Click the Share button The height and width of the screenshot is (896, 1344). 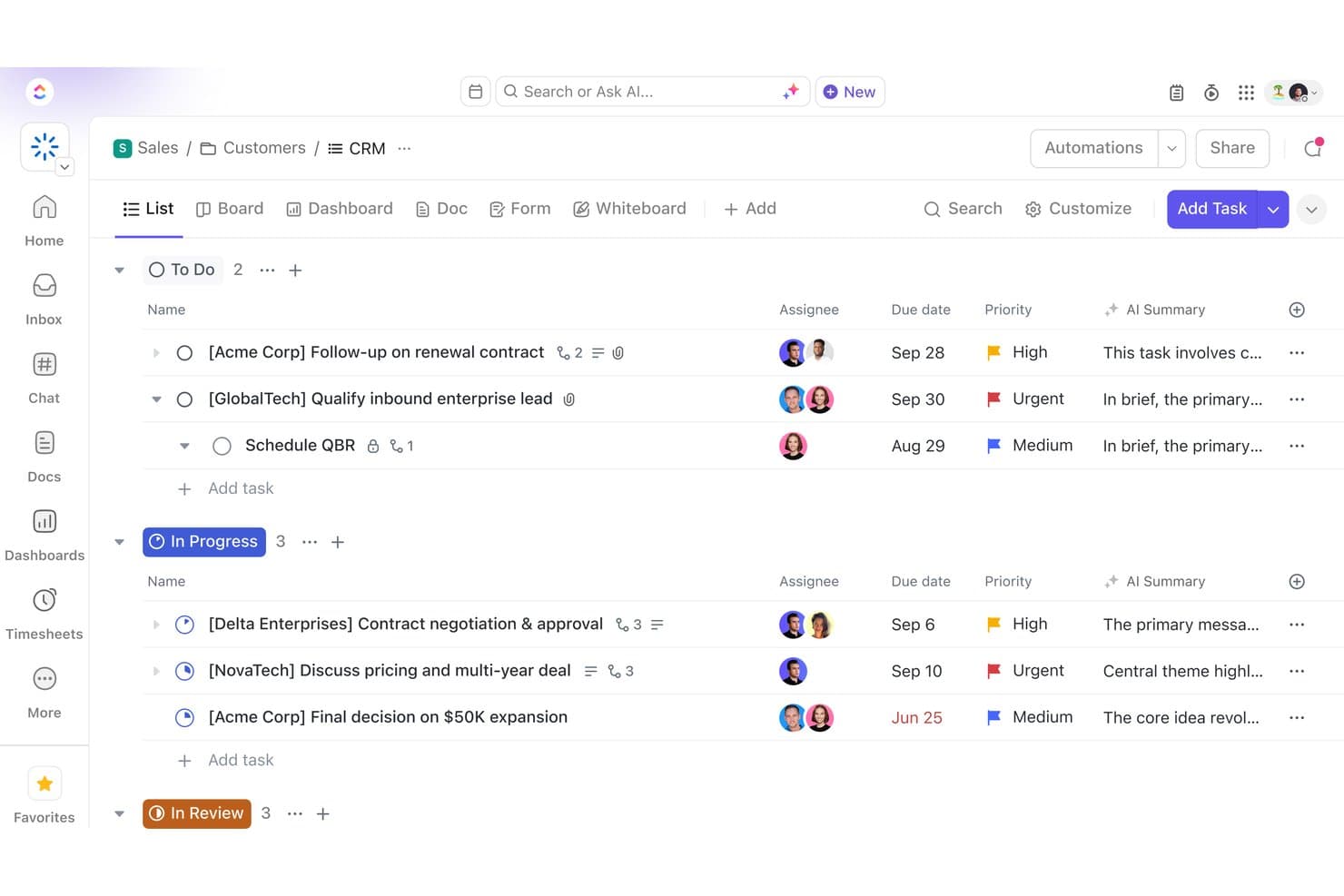pyautogui.click(x=1232, y=148)
